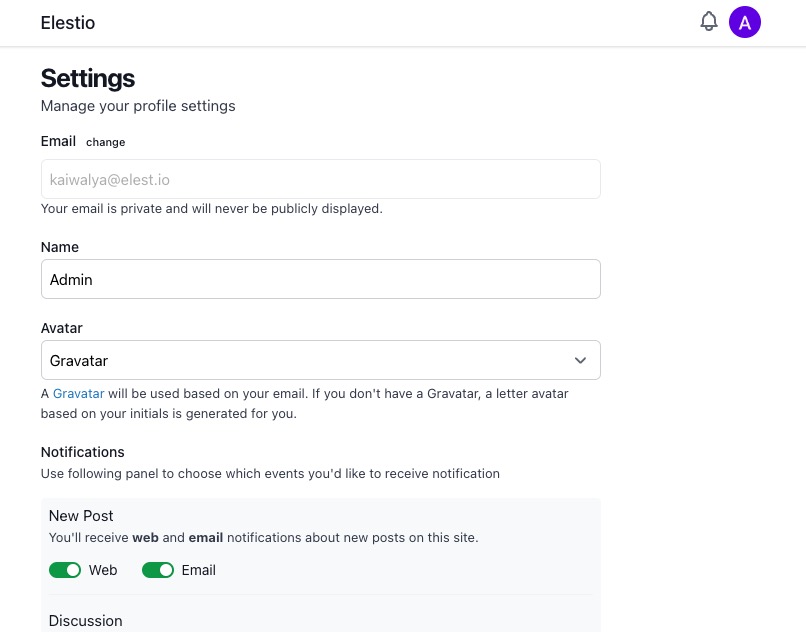
Task: Click the "Manage your profile settings" subtitle
Action: 138,106
